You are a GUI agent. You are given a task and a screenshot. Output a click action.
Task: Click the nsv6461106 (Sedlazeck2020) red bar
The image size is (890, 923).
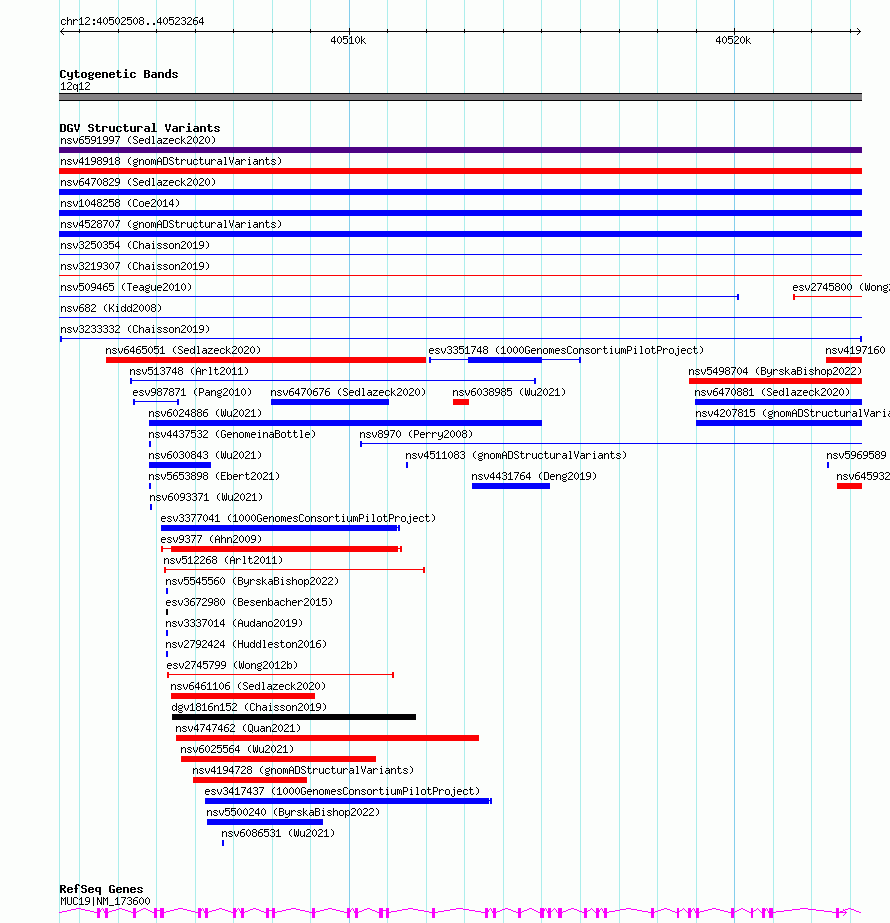(x=243, y=696)
